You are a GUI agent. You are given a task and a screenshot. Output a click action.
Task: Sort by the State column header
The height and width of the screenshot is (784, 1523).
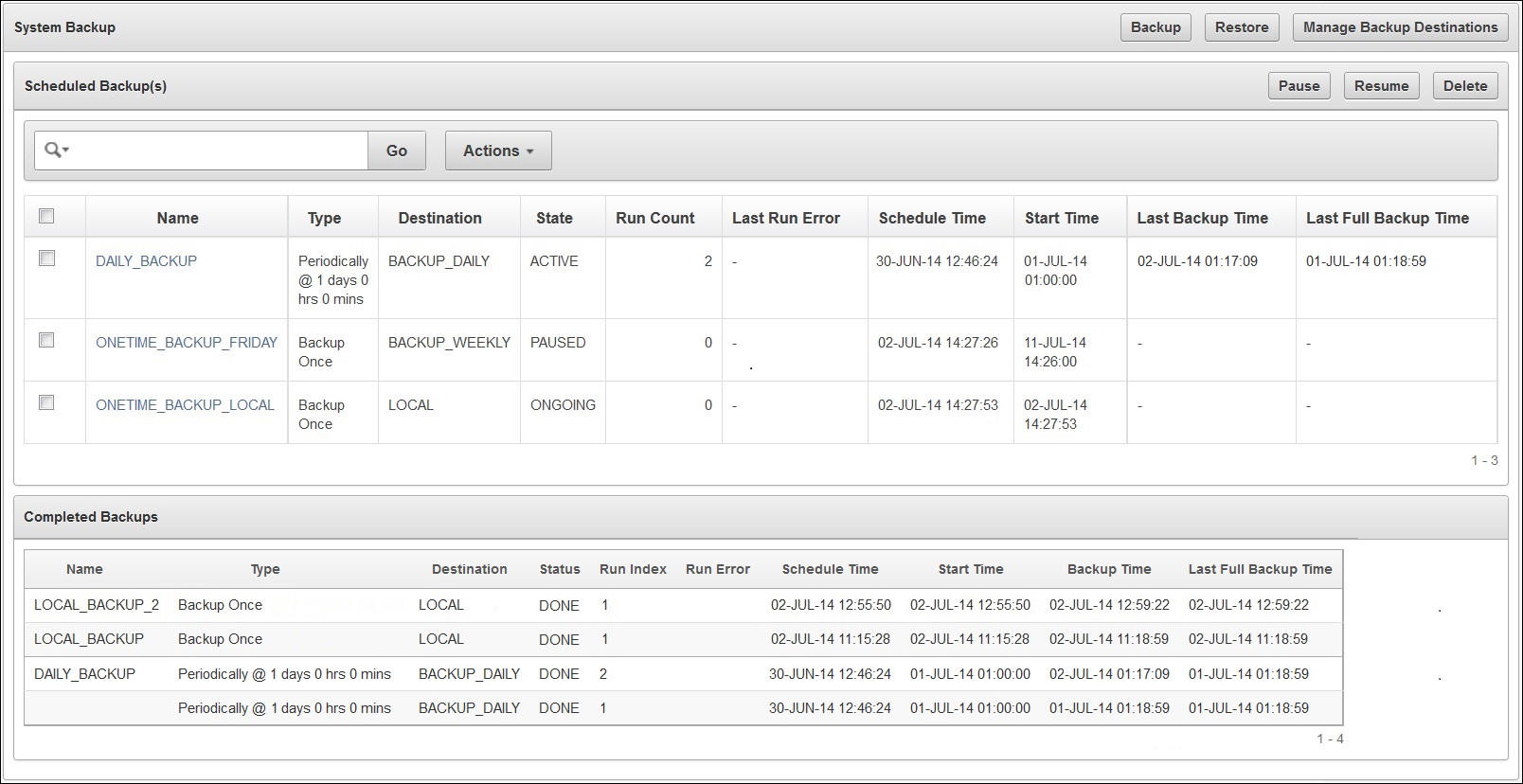point(554,218)
